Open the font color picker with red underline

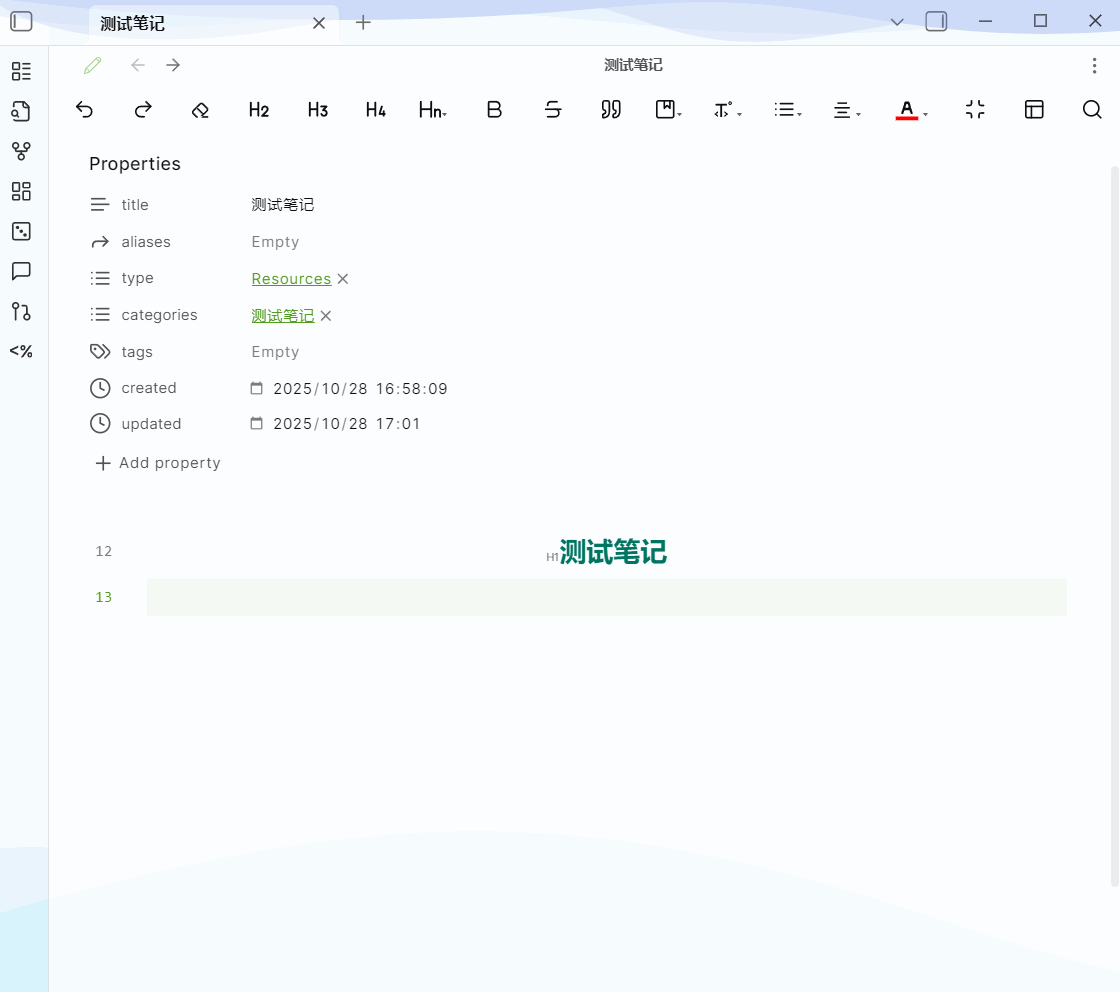pos(911,110)
